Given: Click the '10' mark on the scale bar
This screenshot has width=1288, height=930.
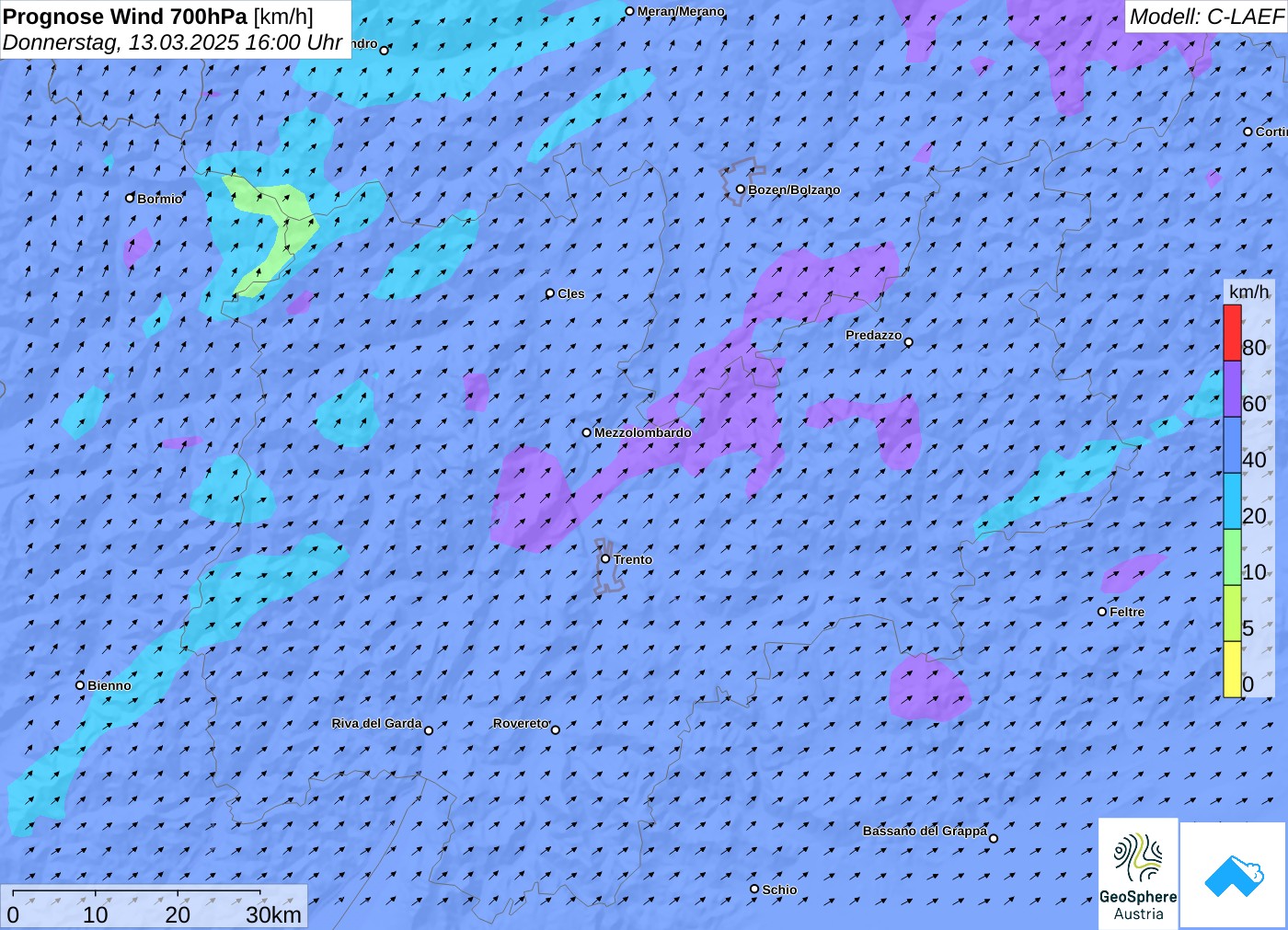Looking at the screenshot, I should (96, 914).
